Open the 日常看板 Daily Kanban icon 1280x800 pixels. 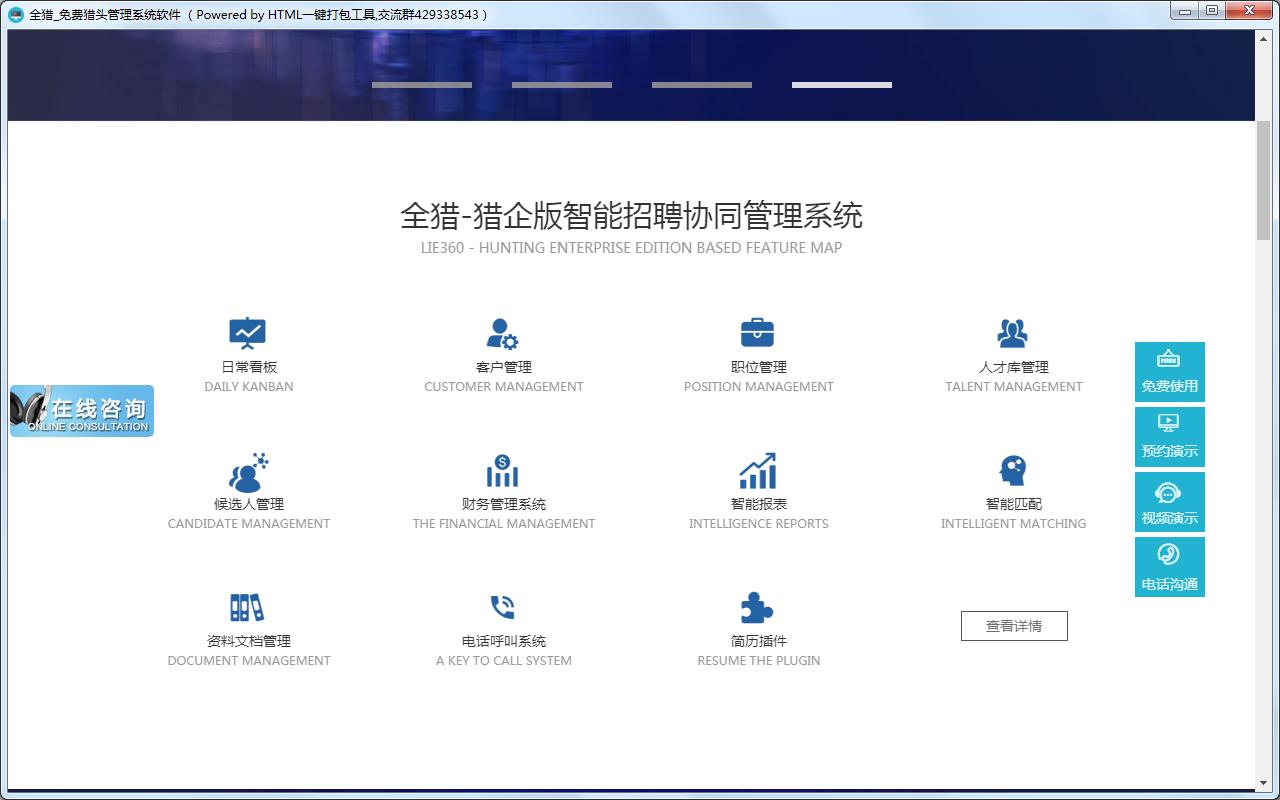[247, 333]
